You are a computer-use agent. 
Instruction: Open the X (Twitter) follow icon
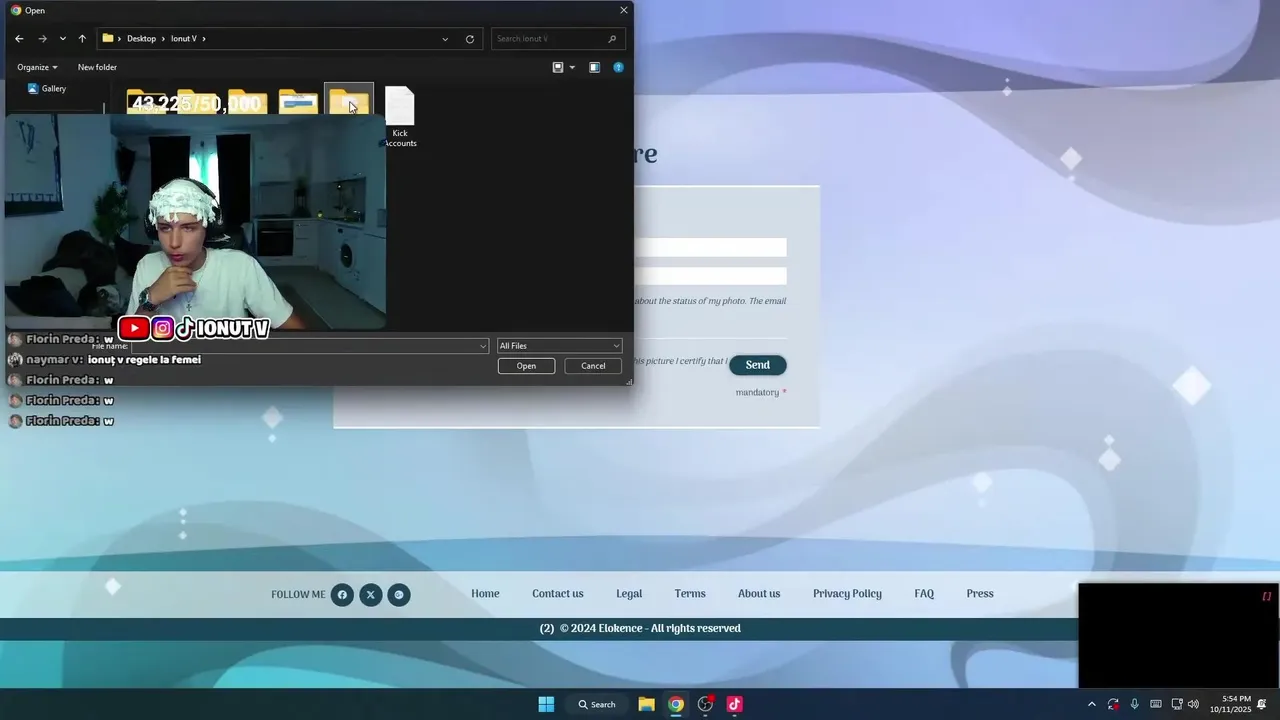pos(370,595)
